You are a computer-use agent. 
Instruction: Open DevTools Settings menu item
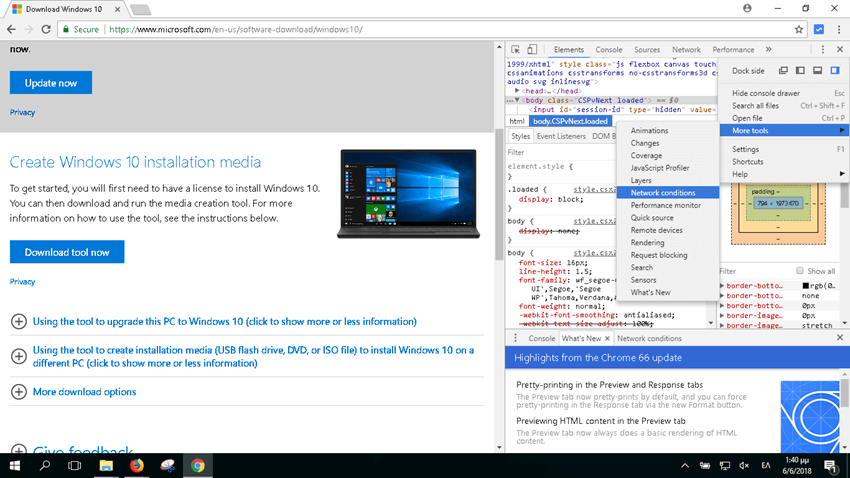pos(784,149)
